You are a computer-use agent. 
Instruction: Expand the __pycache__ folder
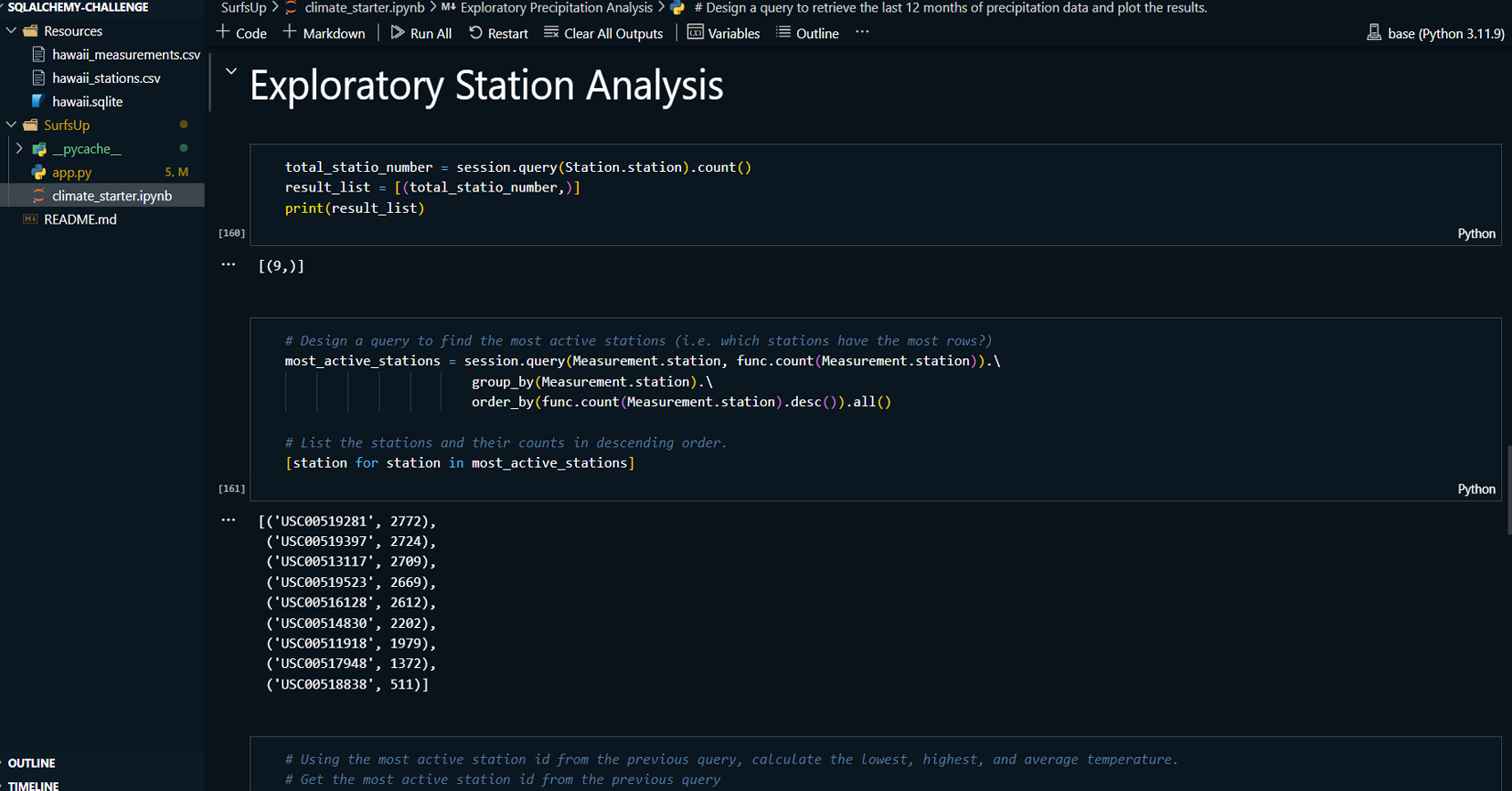20,149
